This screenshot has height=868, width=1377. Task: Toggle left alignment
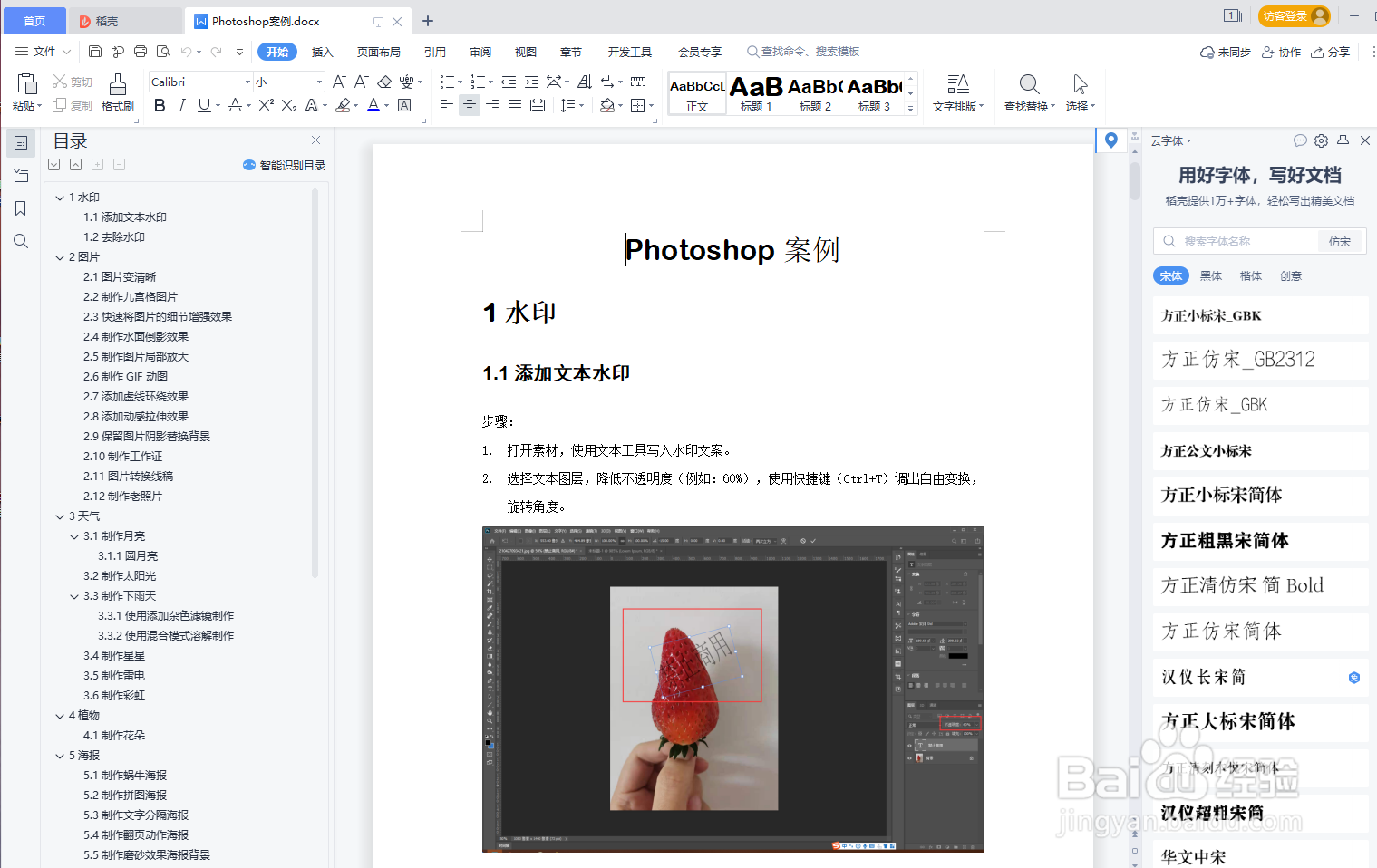(x=447, y=105)
